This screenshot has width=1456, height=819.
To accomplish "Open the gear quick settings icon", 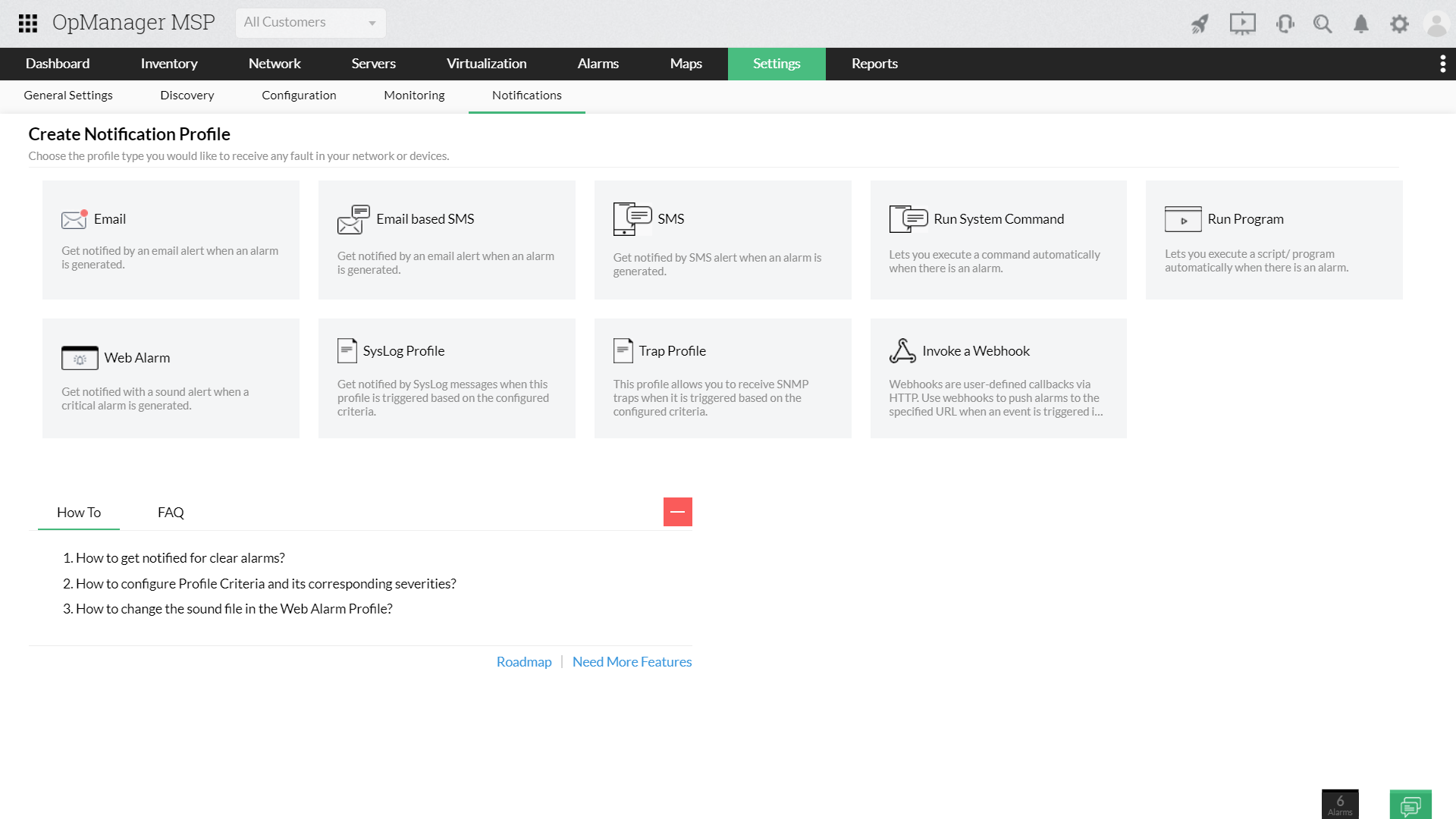I will point(1399,24).
